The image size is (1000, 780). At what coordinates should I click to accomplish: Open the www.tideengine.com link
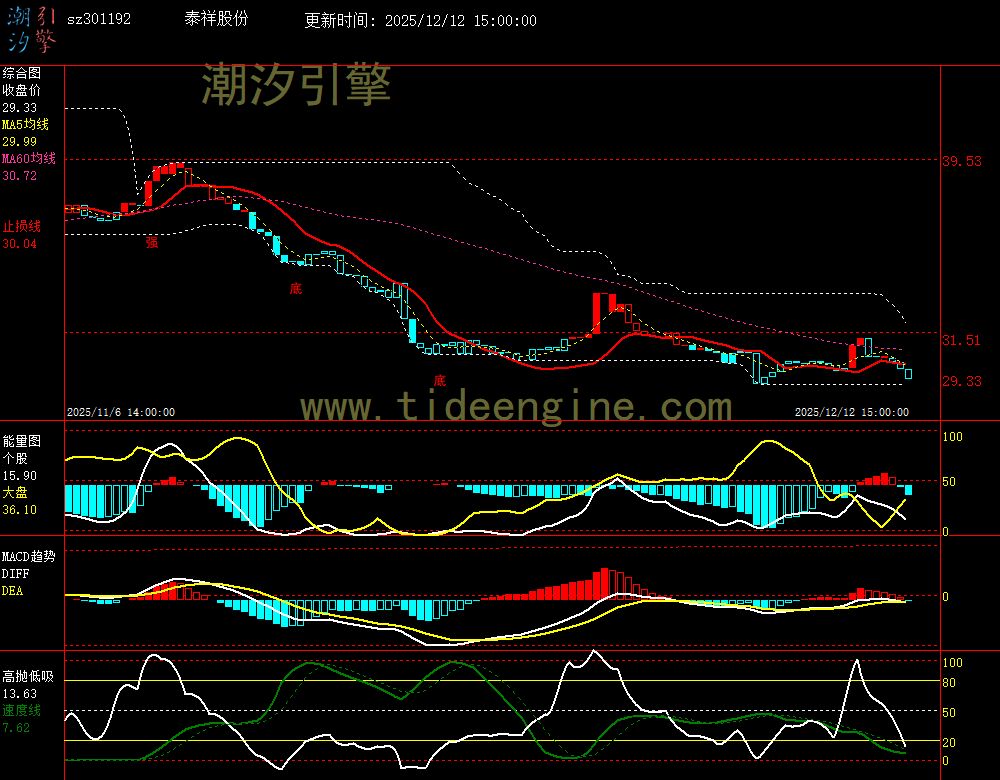tap(516, 407)
